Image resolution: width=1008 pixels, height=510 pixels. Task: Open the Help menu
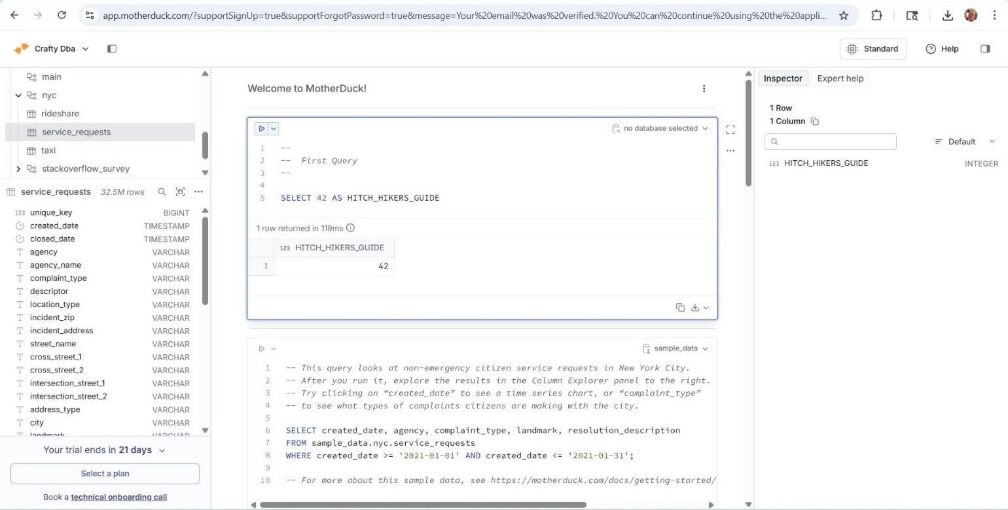click(942, 49)
